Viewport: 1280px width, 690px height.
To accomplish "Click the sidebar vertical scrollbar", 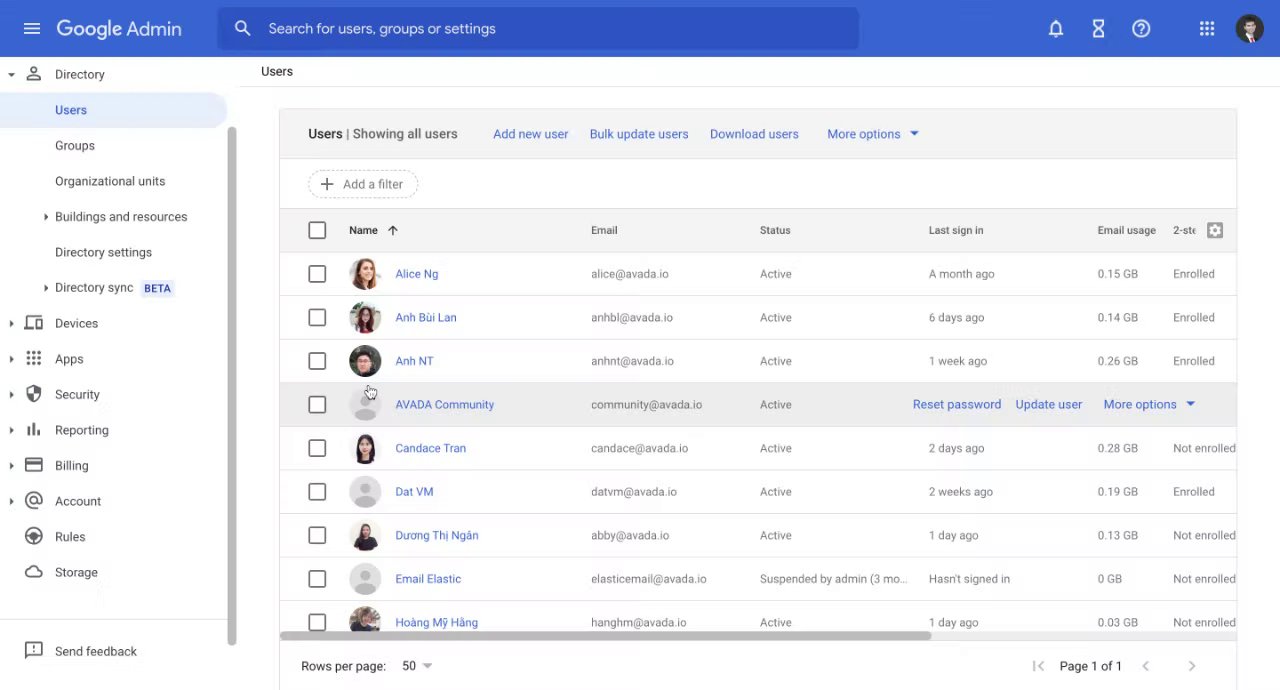I will [232, 385].
